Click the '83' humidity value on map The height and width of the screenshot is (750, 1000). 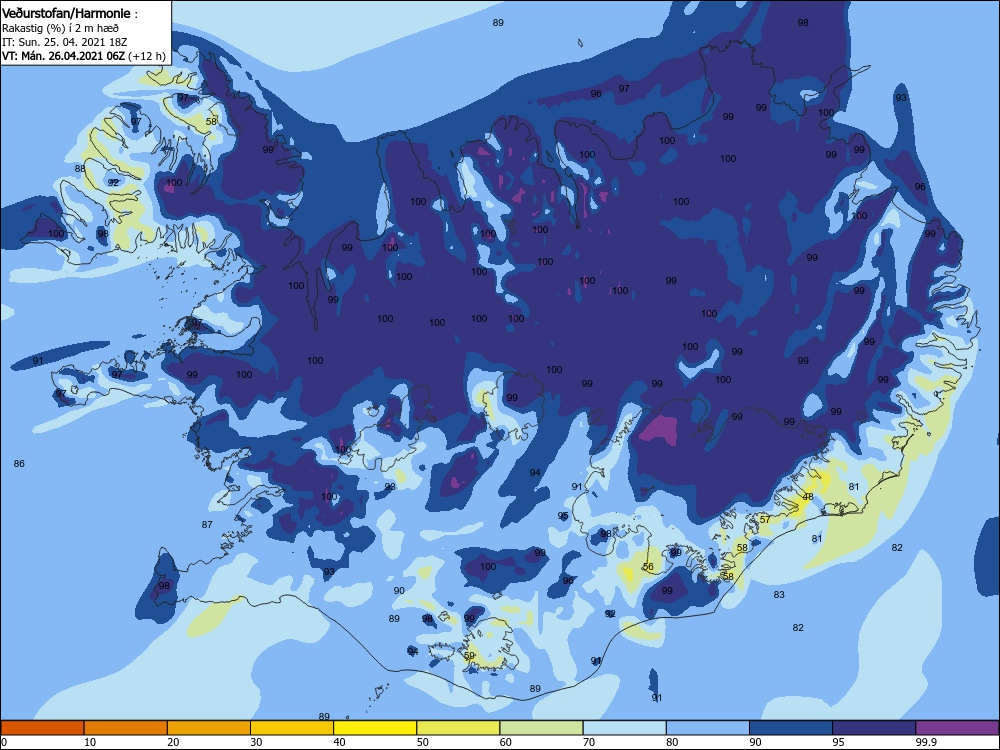tap(779, 595)
